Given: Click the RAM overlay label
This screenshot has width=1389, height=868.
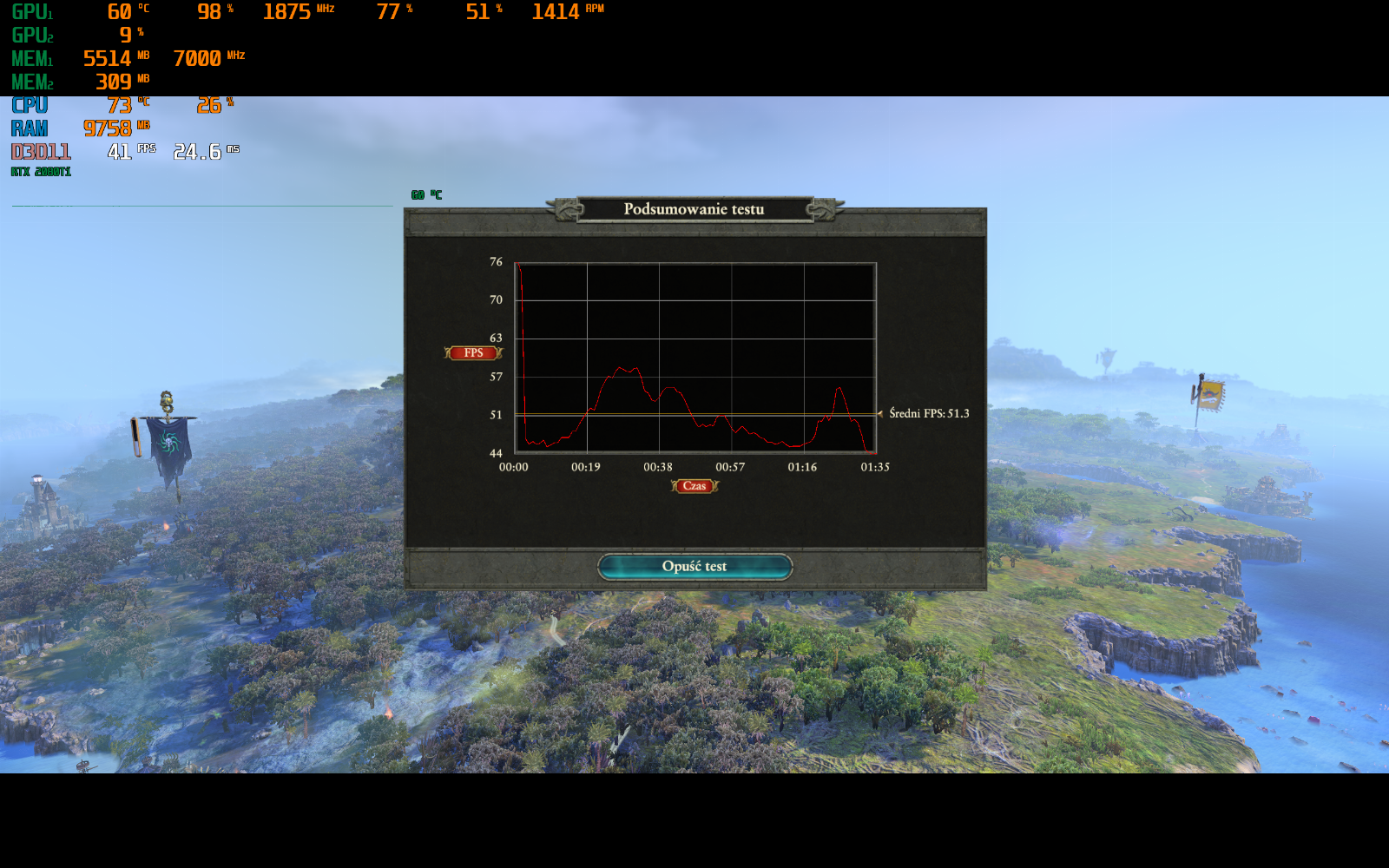Looking at the screenshot, I should (30, 128).
